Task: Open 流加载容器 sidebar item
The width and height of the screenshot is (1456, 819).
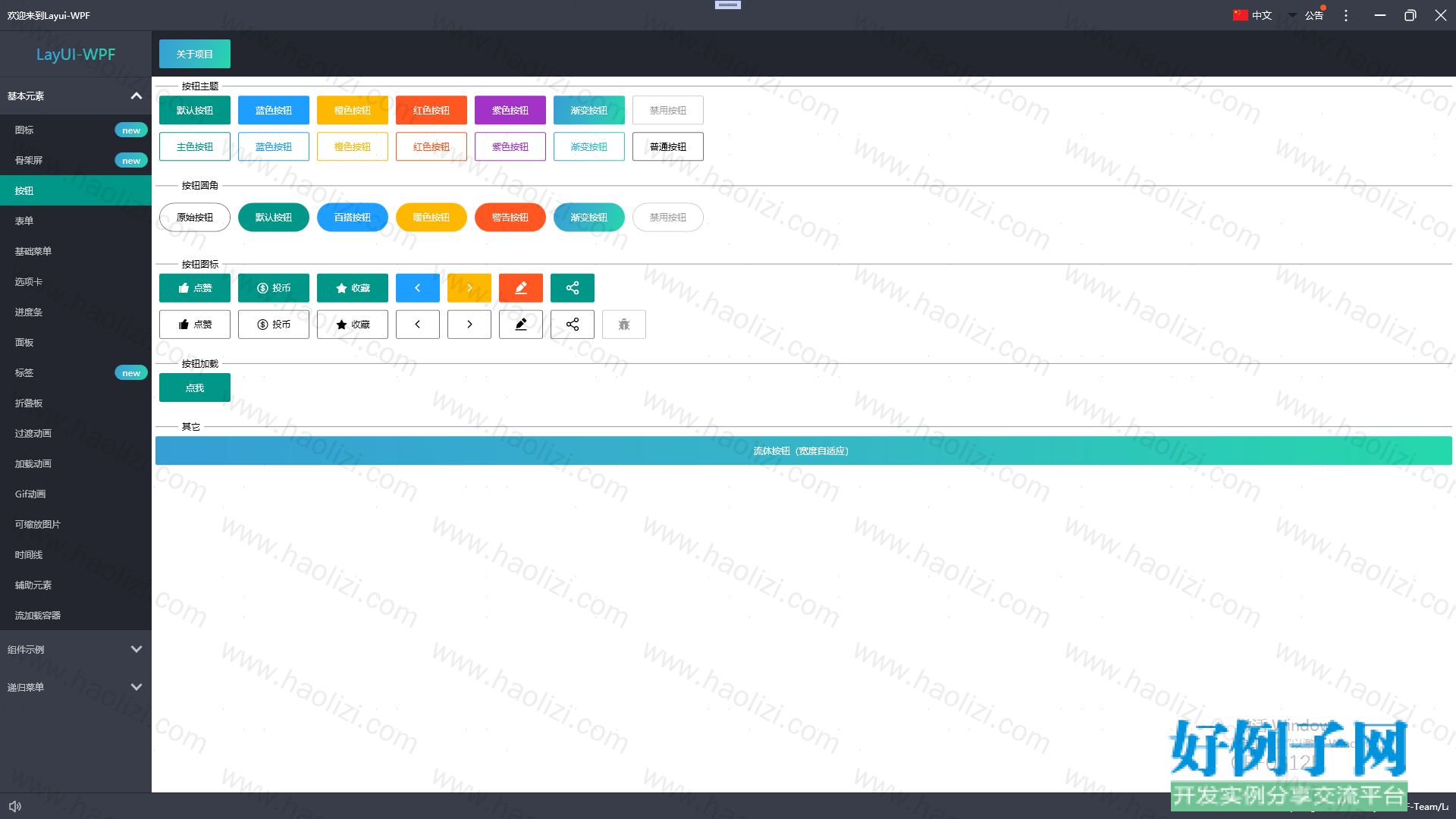Action: (76, 615)
